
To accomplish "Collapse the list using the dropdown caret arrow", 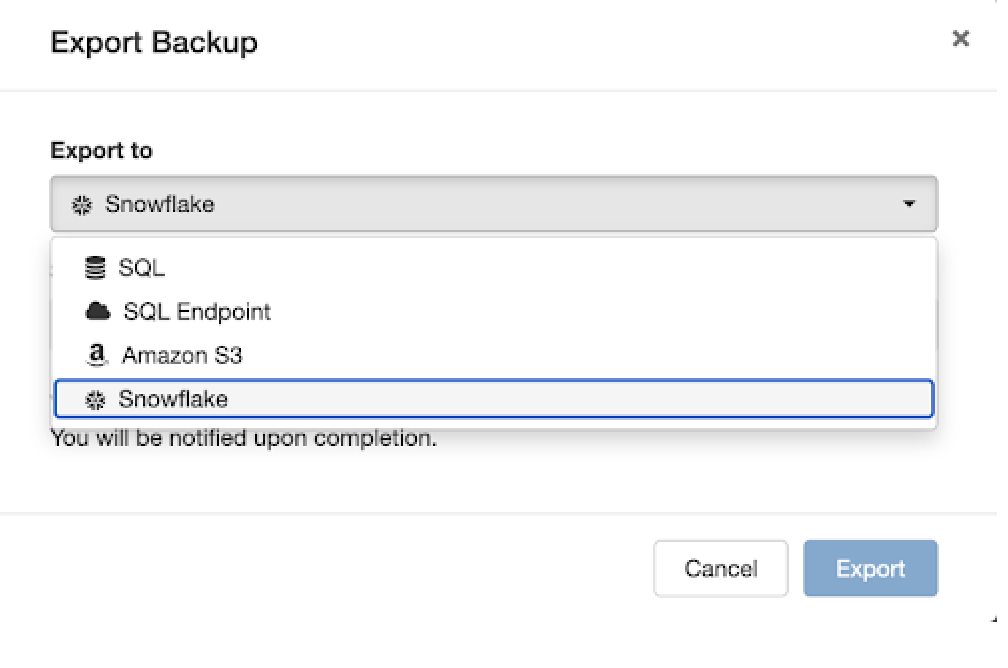I will coord(909,205).
